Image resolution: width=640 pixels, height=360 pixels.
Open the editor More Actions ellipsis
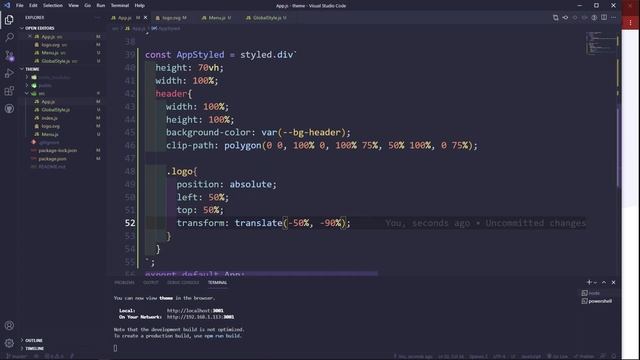coord(613,18)
